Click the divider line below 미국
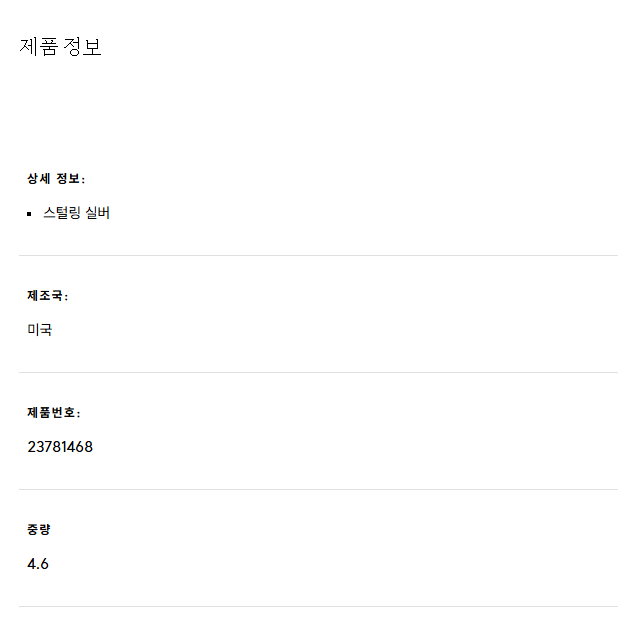Screen dimensions: 618x617 (x=318, y=372)
